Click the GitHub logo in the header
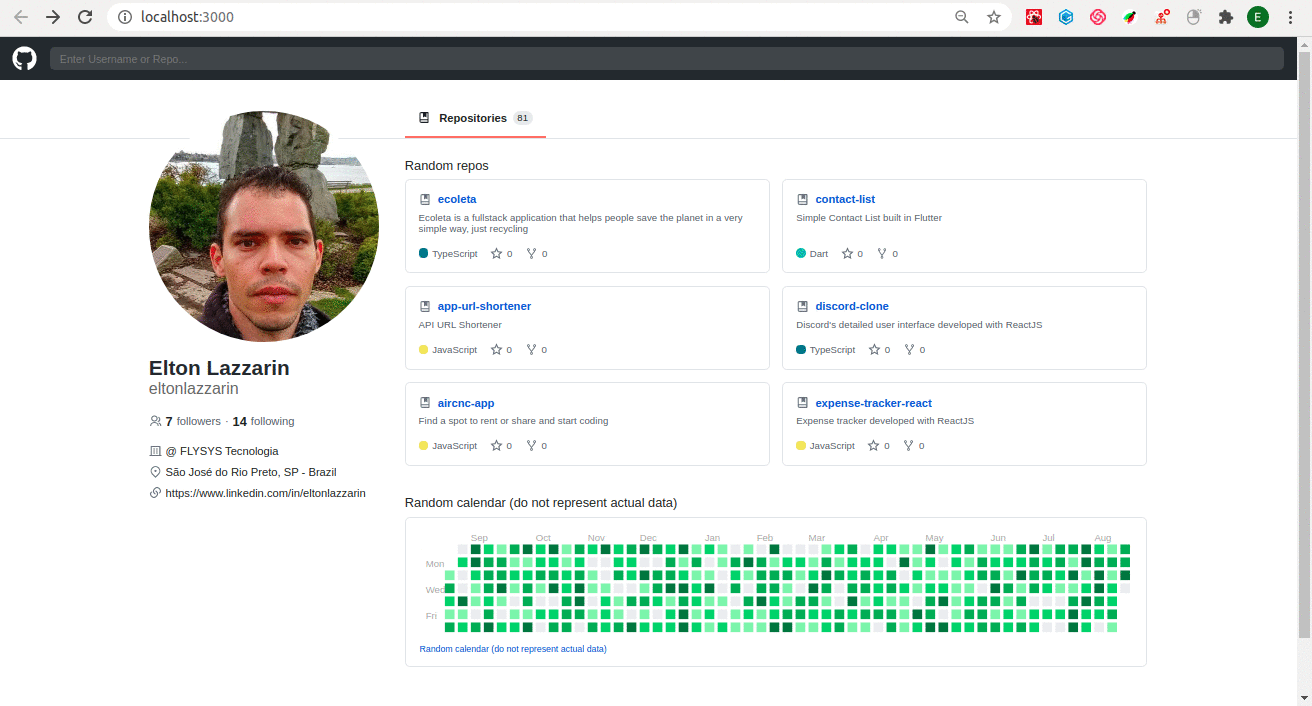This screenshot has width=1312, height=706. [24, 59]
